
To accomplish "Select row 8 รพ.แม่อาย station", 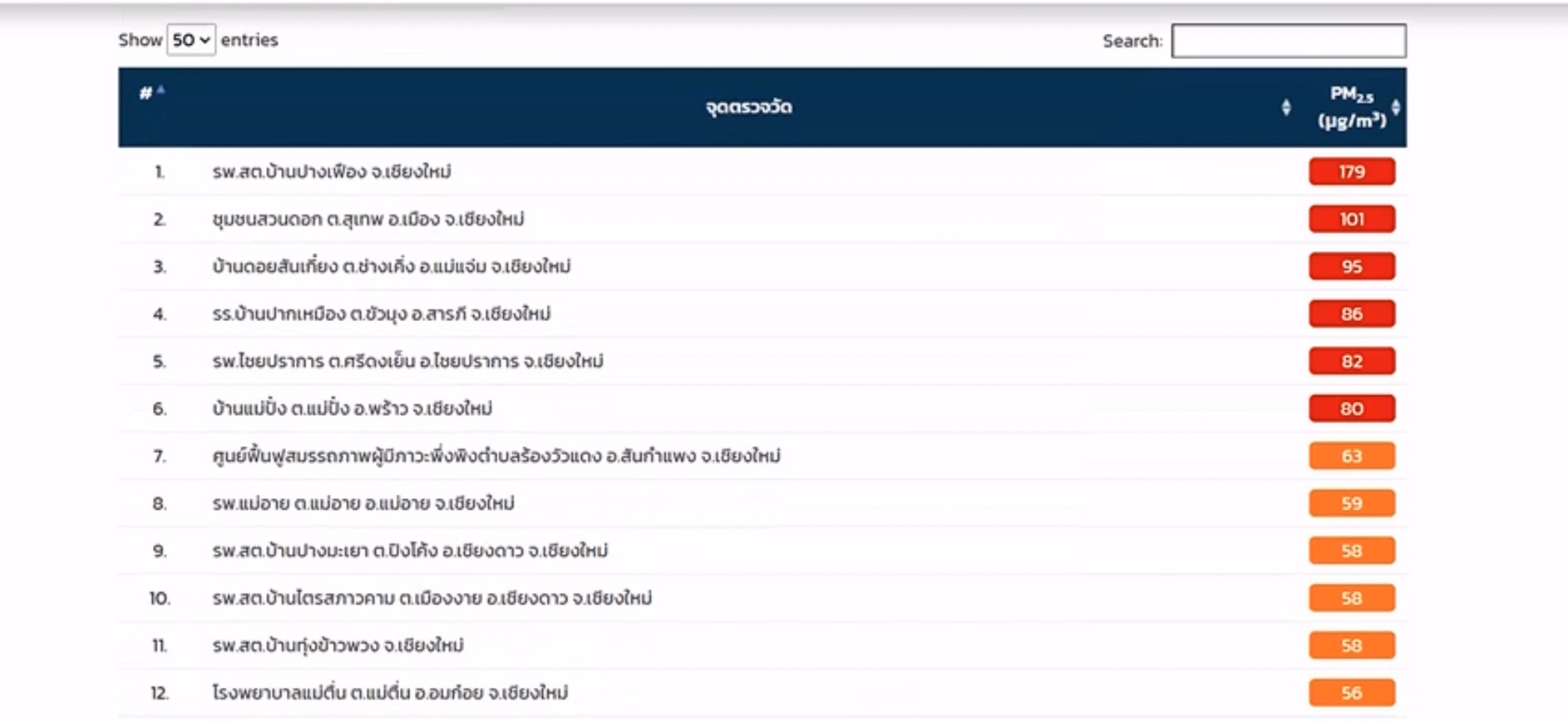I will point(362,503).
